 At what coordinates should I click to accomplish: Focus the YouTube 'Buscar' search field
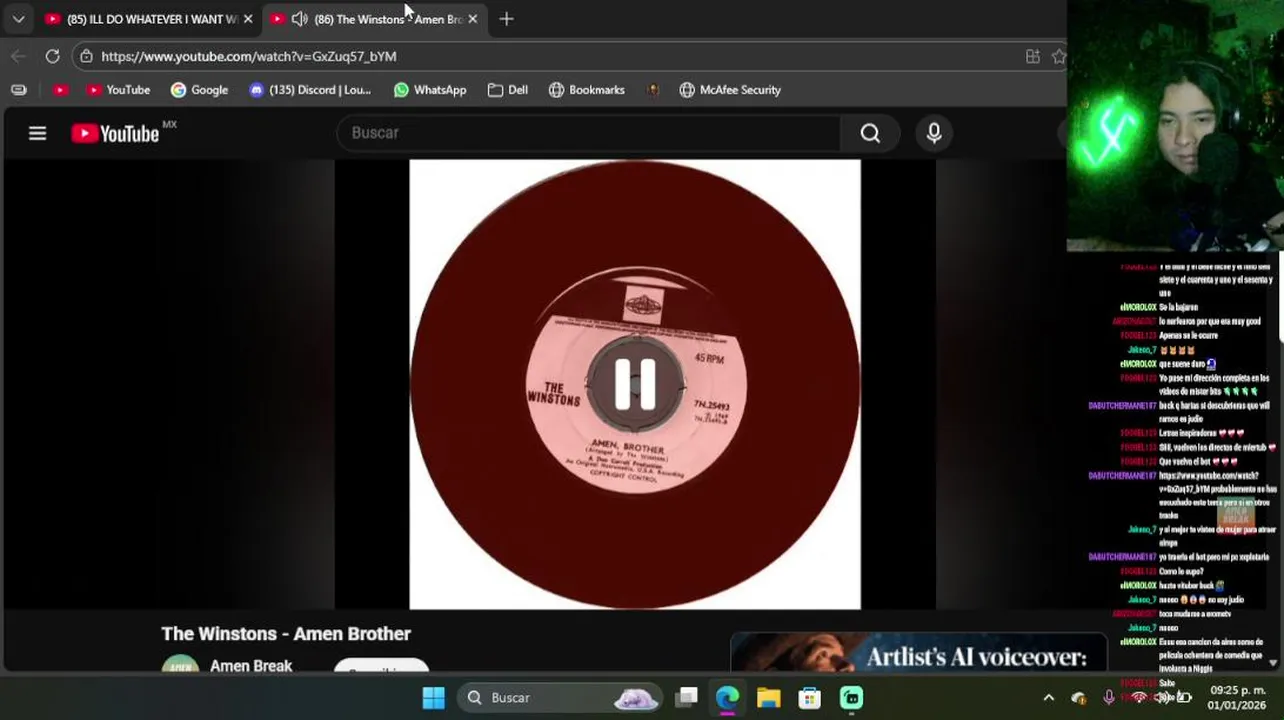tap(589, 133)
